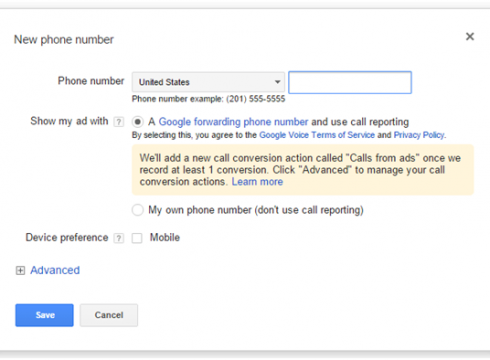This screenshot has width=490, height=360.
Task: Click the New phone number dialog title
Action: tap(64, 40)
